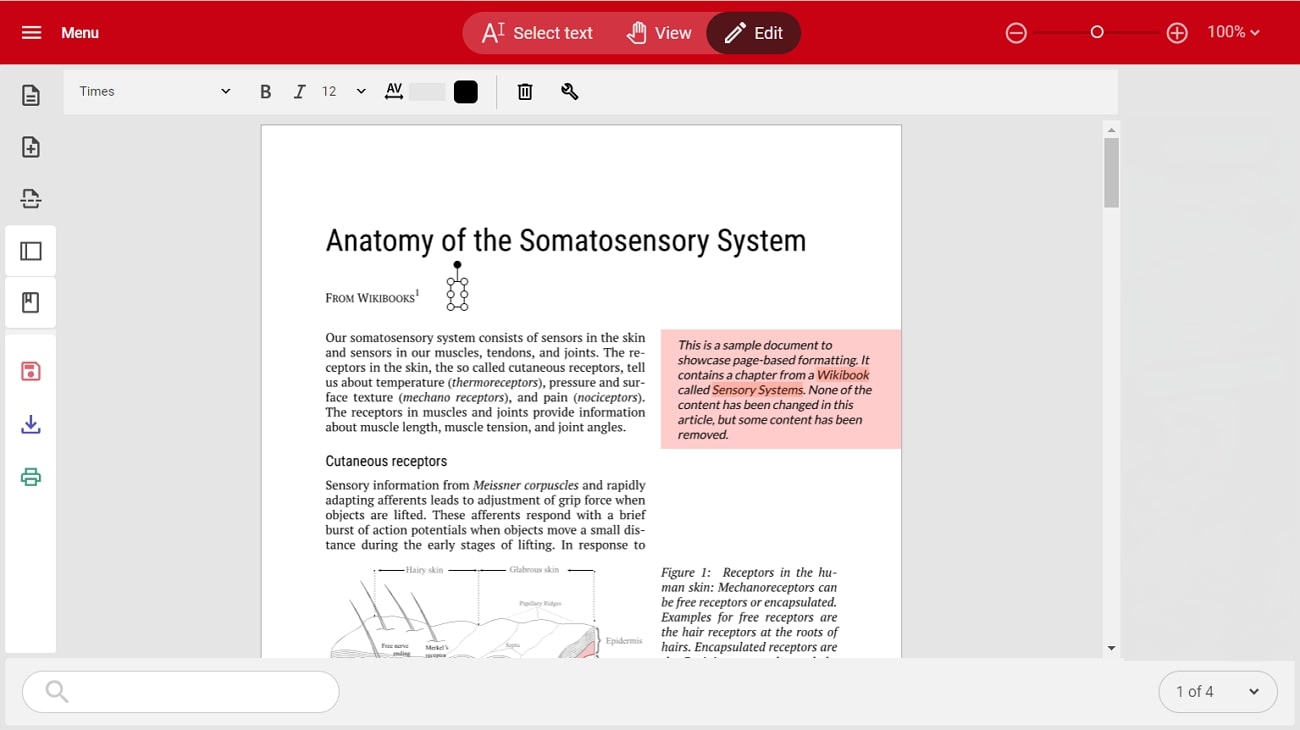
Task: Click the Menu label
Action: pos(80,33)
